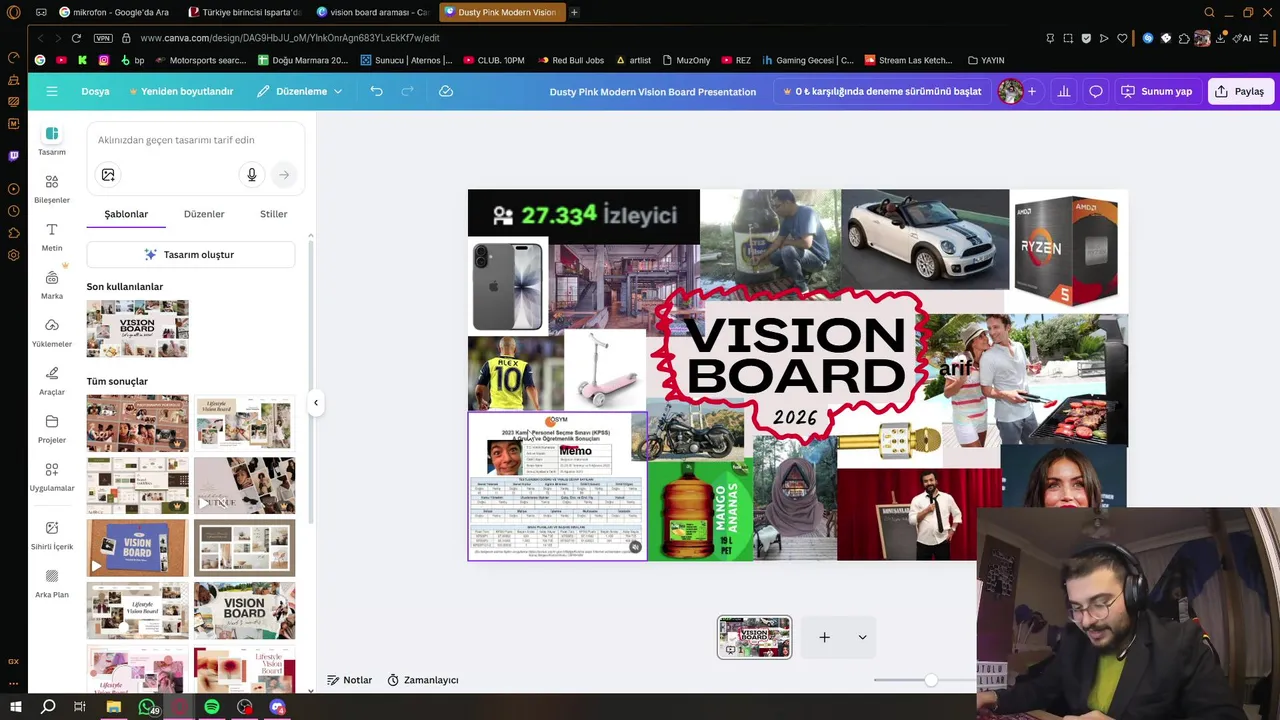The height and width of the screenshot is (720, 1280).
Task: Open the Uygulamalar apps panel
Action: pos(52,477)
